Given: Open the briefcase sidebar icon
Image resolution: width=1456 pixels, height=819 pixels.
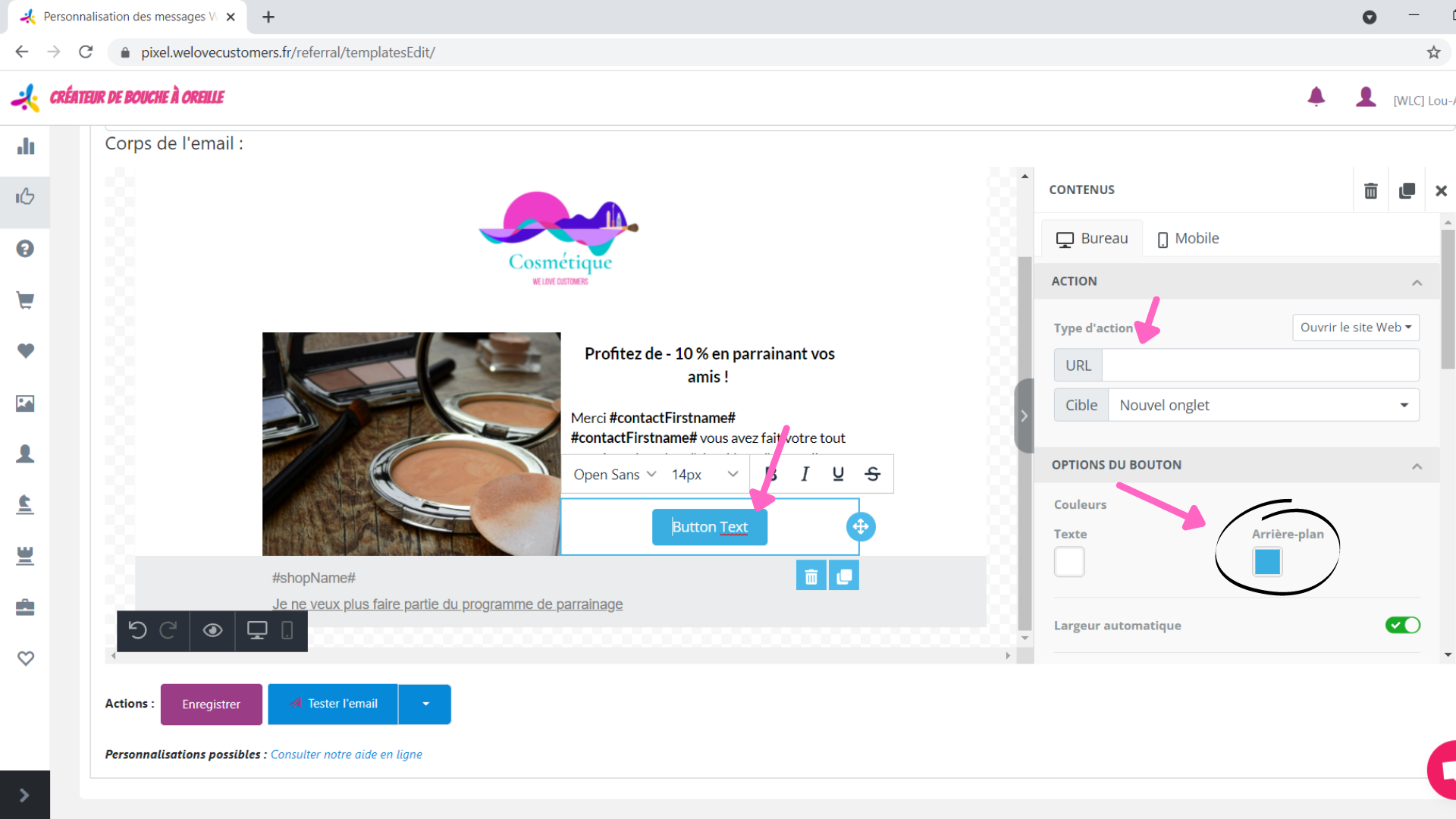Looking at the screenshot, I should 25,607.
